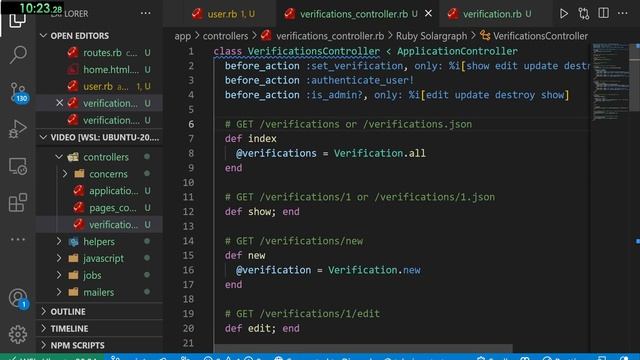640x360 pixels.
Task: Open home.html file in Open Editors
Action: point(100,70)
